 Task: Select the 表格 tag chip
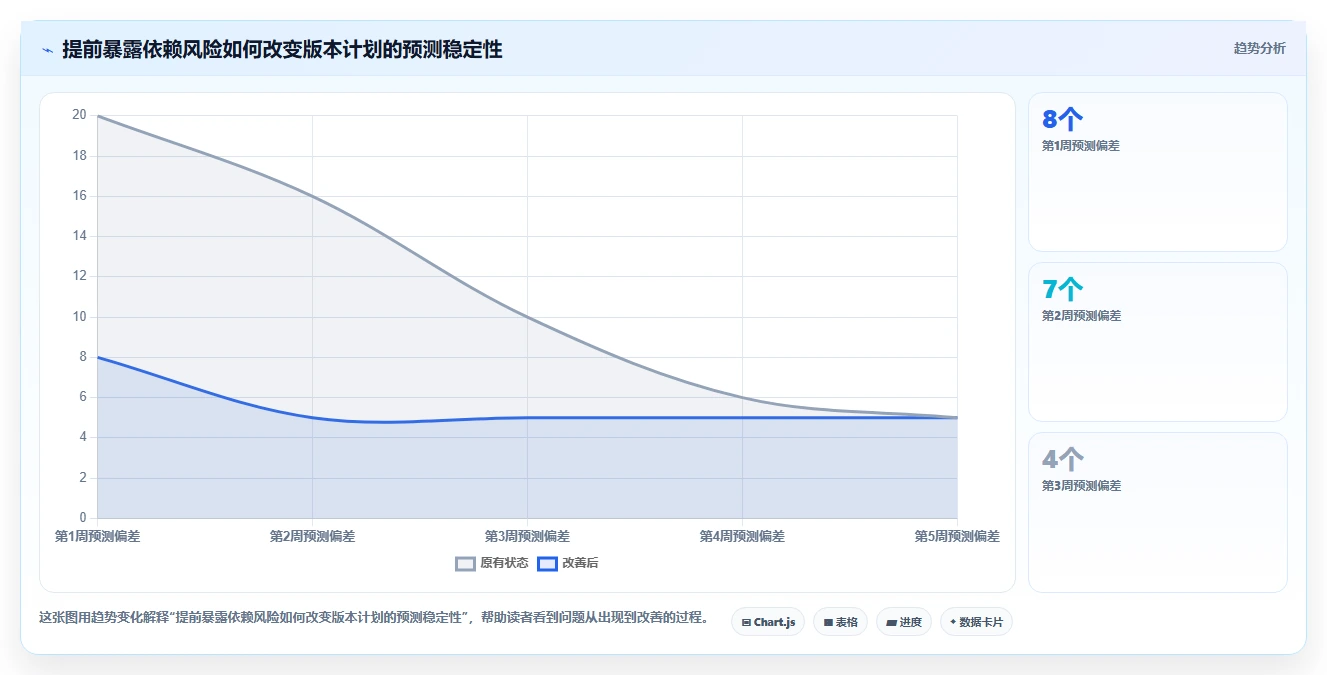point(840,622)
